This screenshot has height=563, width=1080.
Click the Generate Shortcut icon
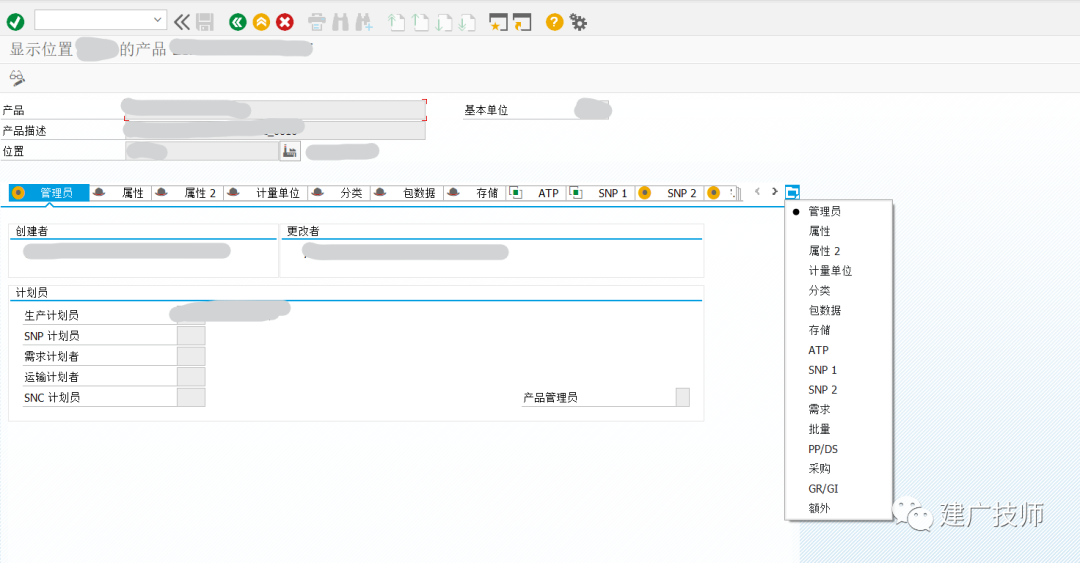coord(522,22)
